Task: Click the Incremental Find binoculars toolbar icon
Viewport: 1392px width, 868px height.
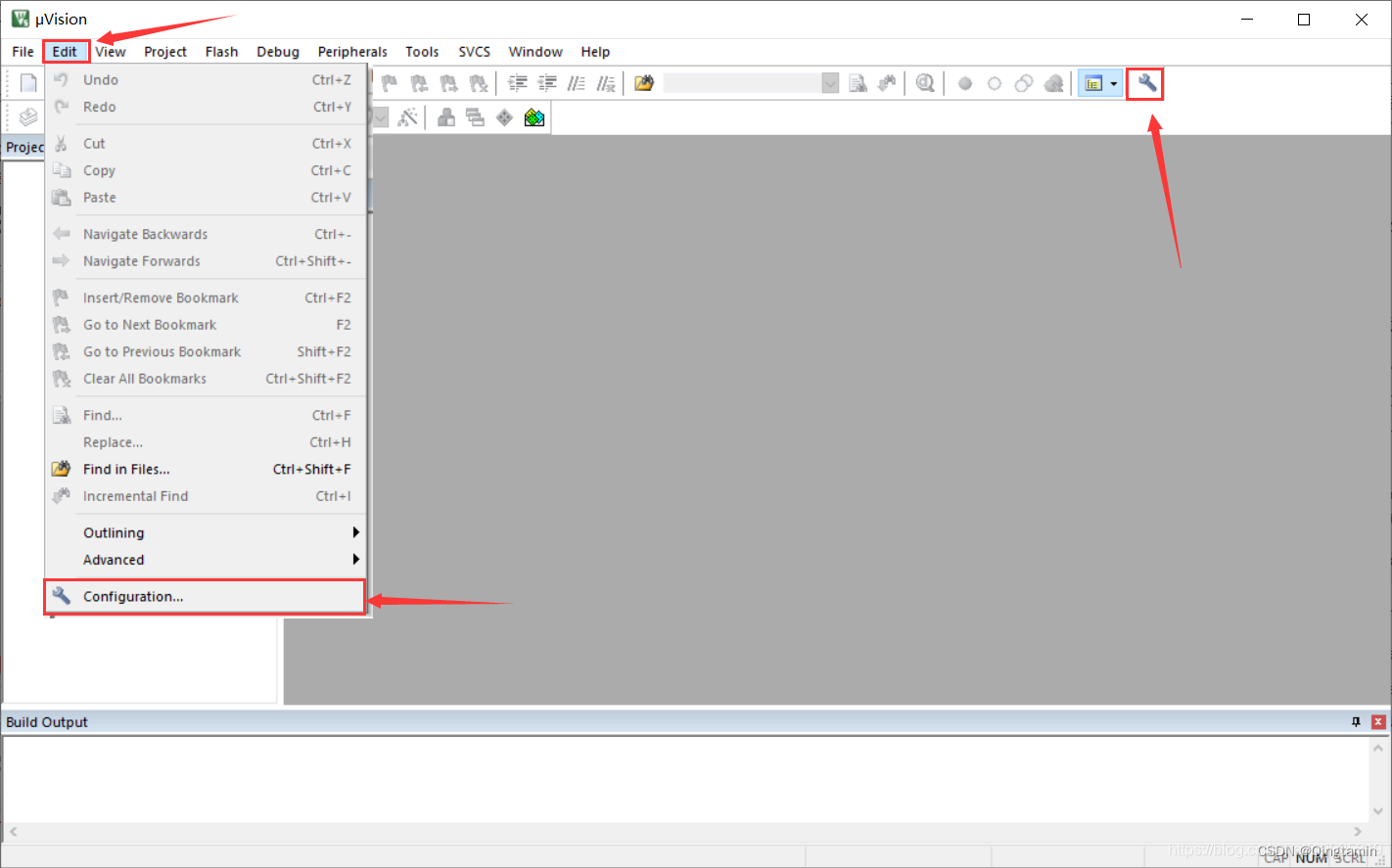Action: [887, 84]
